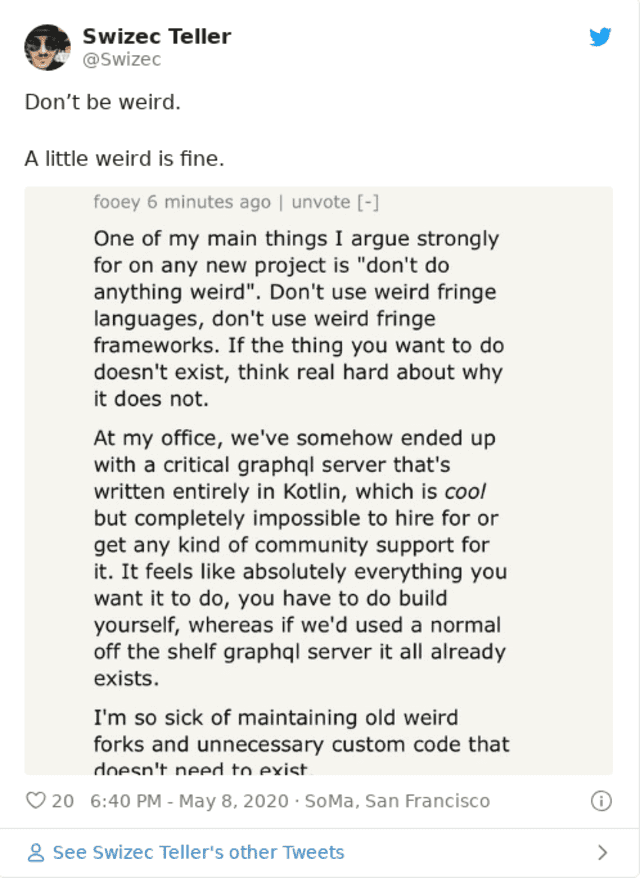
Task: Open Swizec Teller's profile avatar
Action: pyautogui.click(x=46, y=47)
